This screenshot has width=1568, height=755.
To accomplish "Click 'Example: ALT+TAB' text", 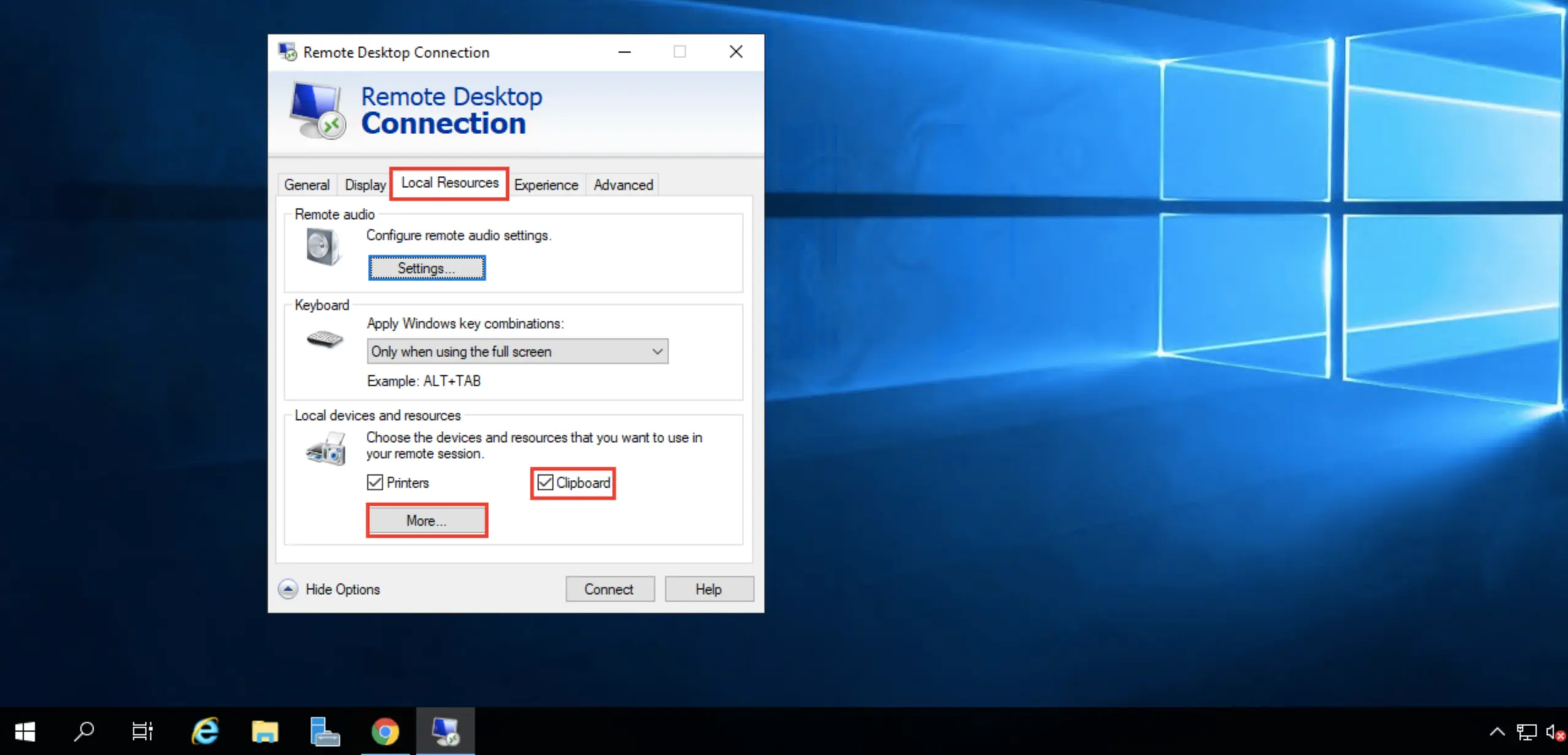I will [x=424, y=381].
